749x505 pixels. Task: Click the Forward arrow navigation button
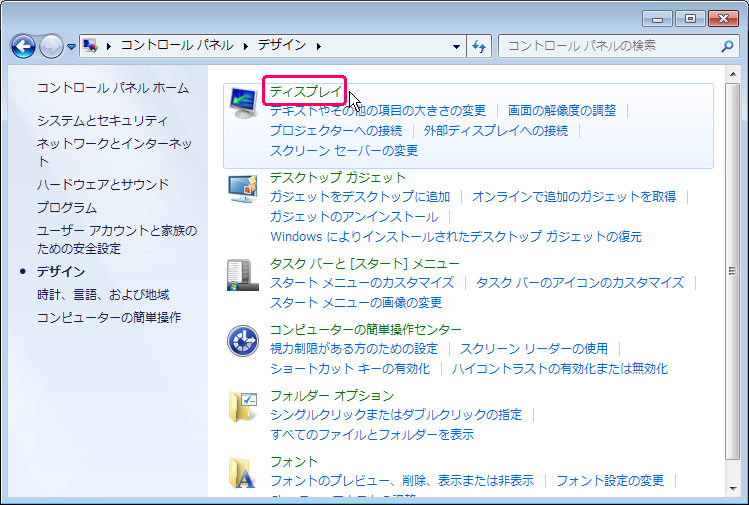click(51, 46)
